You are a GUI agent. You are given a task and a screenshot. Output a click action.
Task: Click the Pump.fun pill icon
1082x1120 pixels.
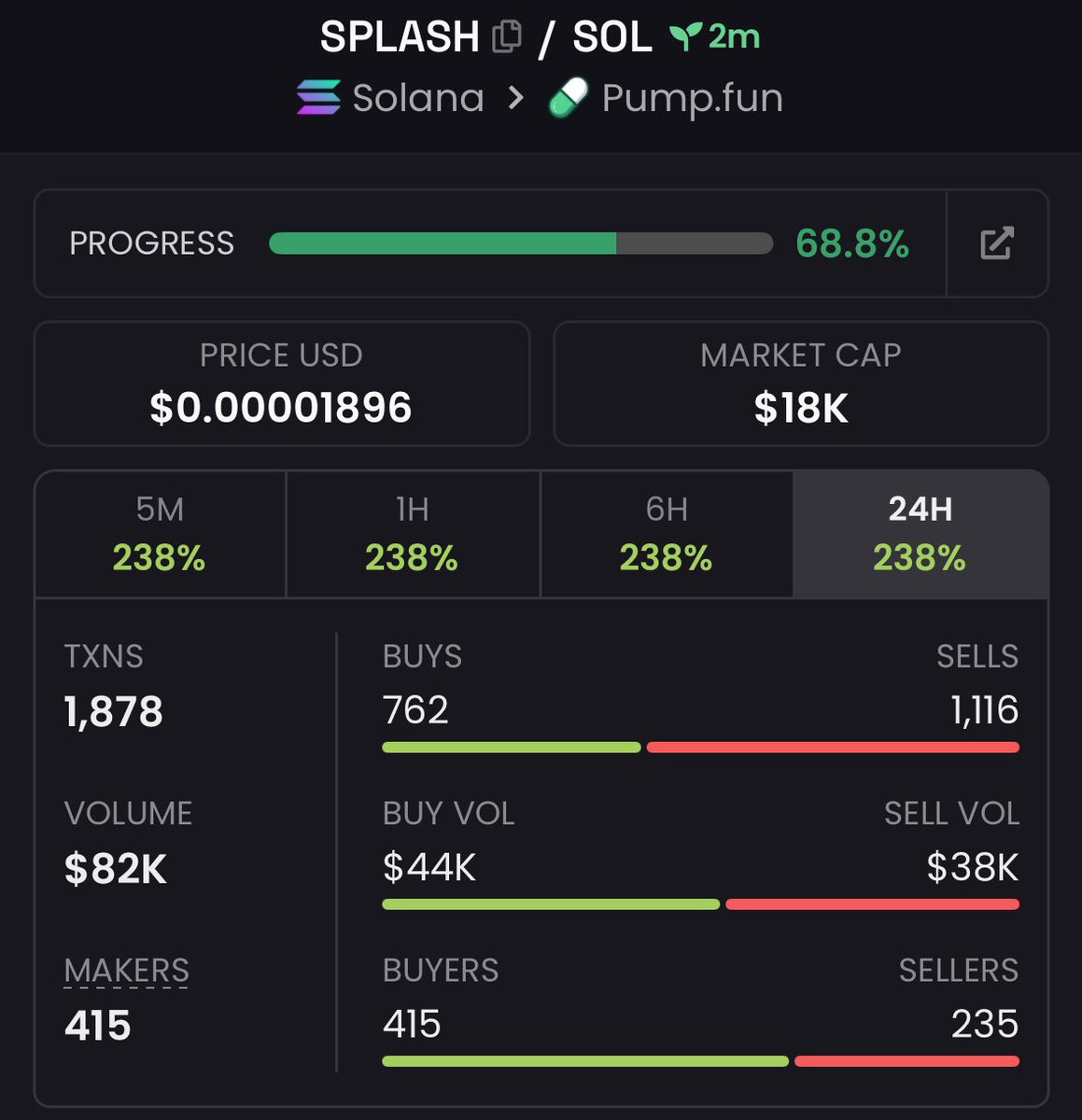[x=569, y=98]
